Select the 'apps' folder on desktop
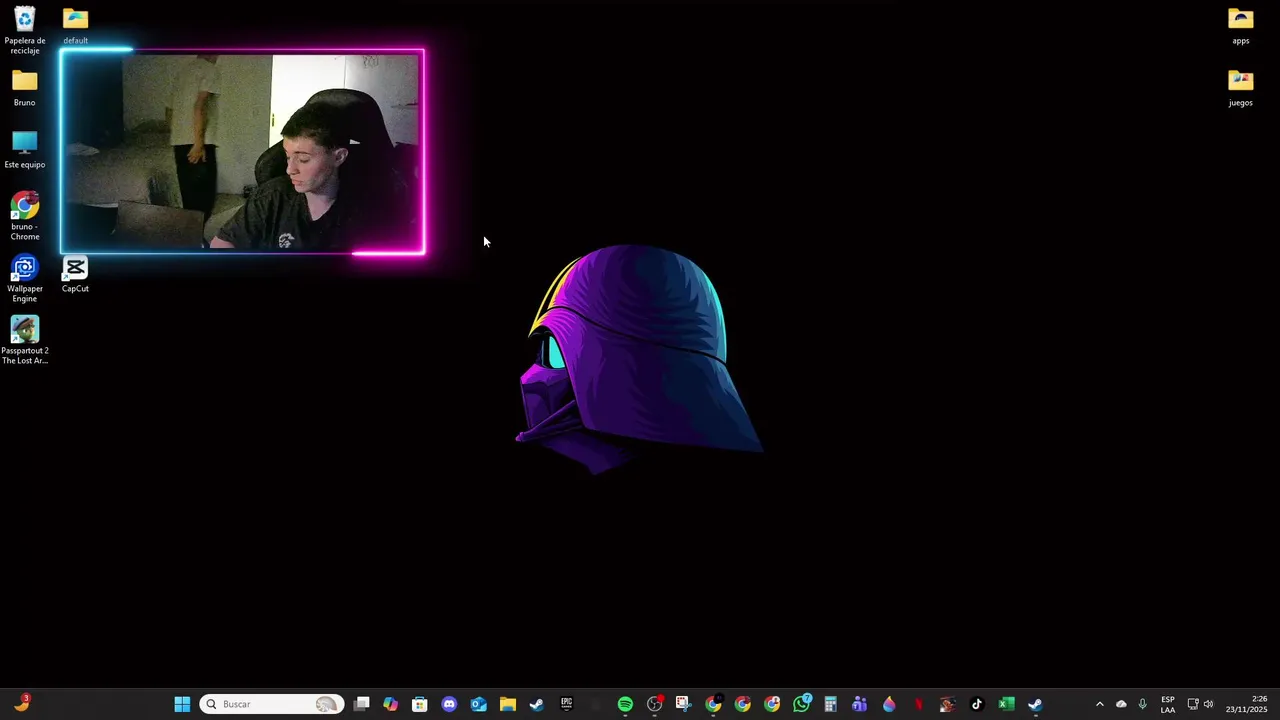1280x720 pixels. point(1241,26)
